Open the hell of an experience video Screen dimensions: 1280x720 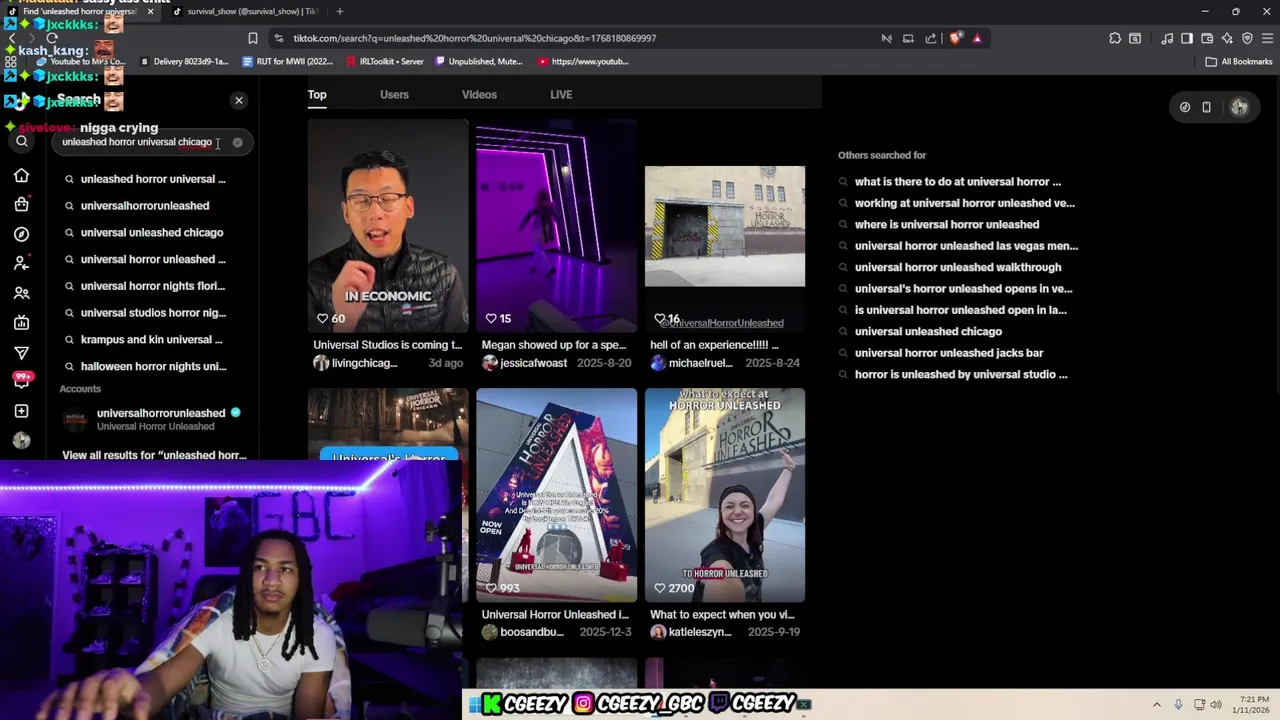coord(725,226)
